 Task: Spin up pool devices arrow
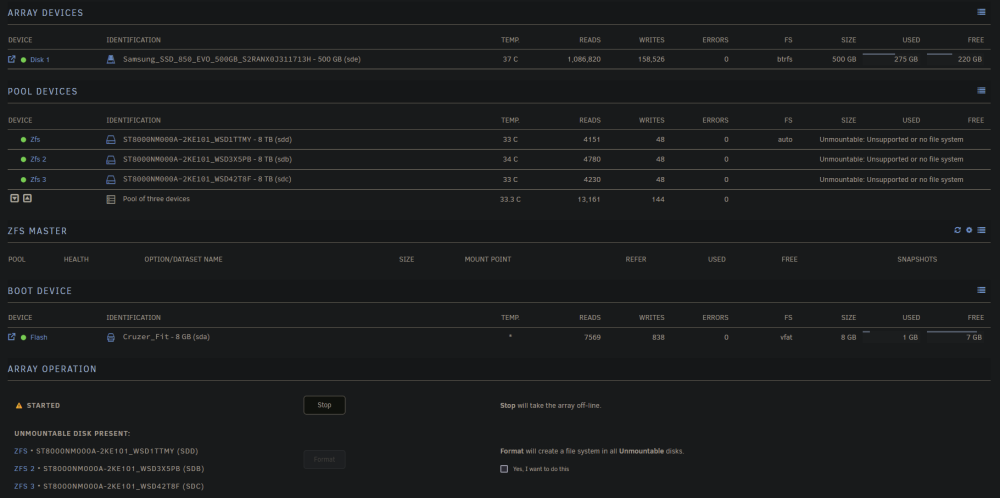point(27,198)
